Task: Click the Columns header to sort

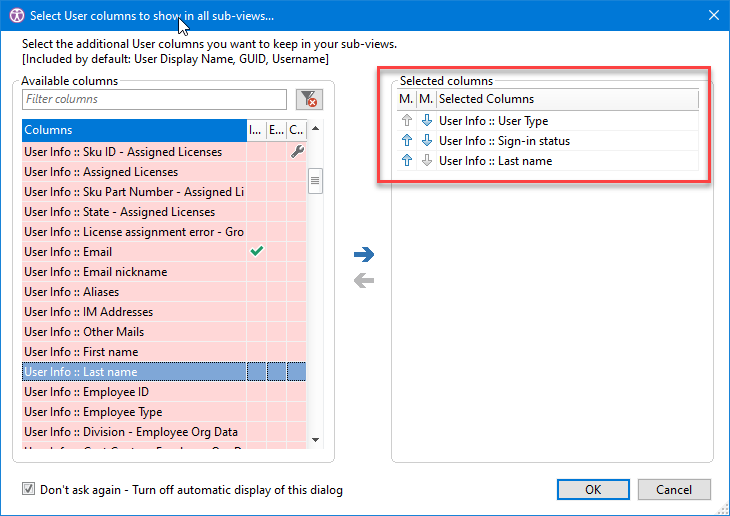Action: tap(134, 130)
